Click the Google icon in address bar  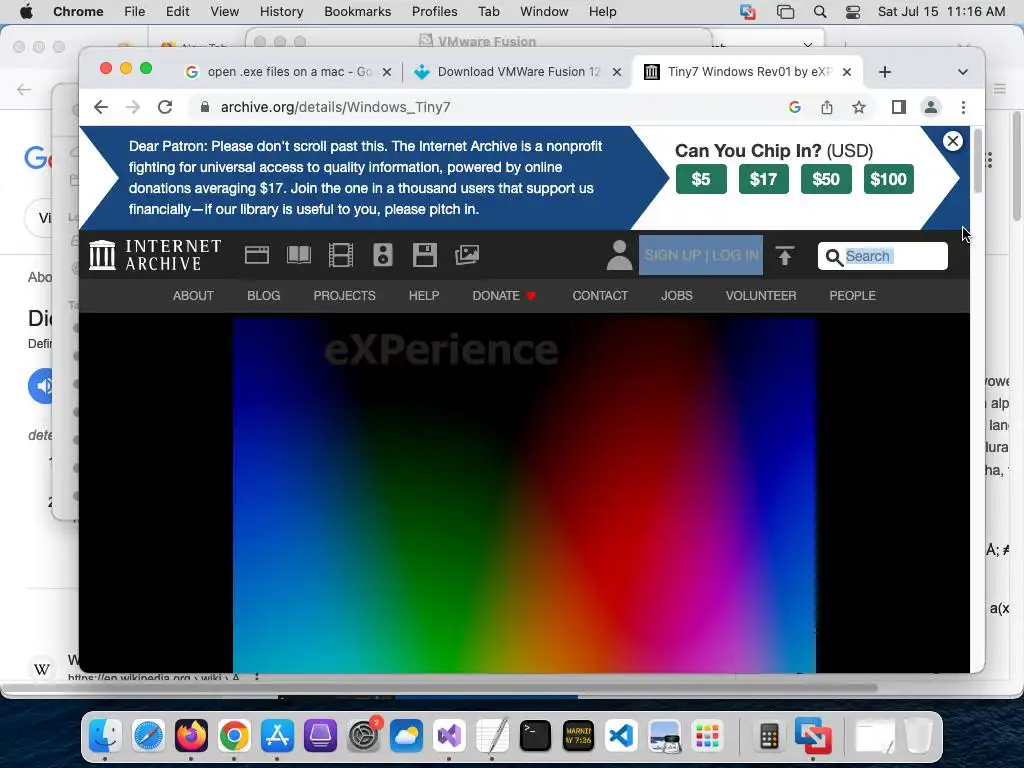[x=795, y=107]
